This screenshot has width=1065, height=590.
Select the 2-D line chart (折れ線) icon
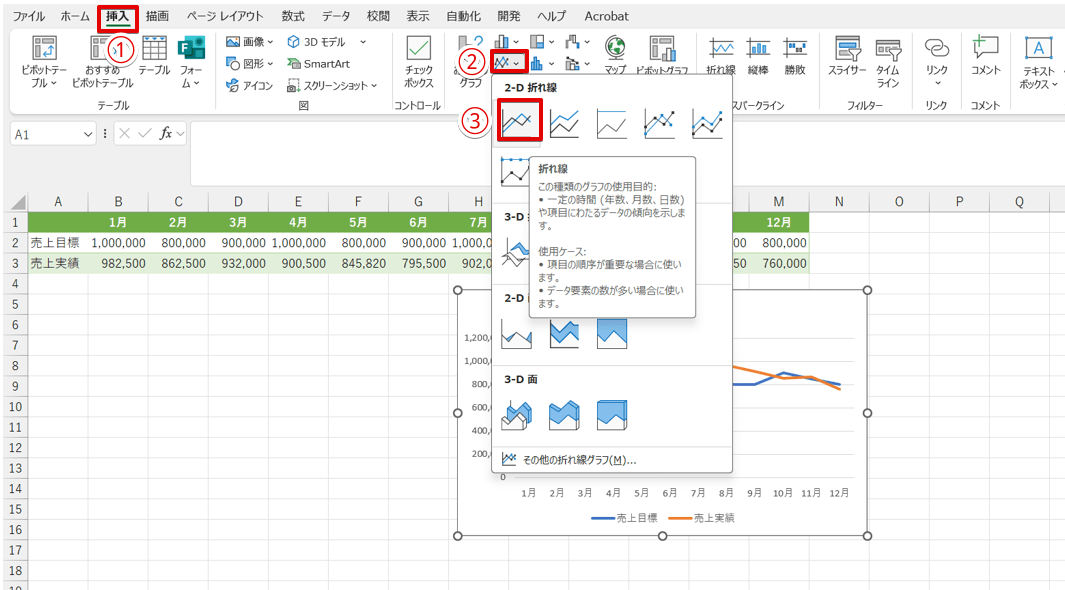tap(518, 122)
